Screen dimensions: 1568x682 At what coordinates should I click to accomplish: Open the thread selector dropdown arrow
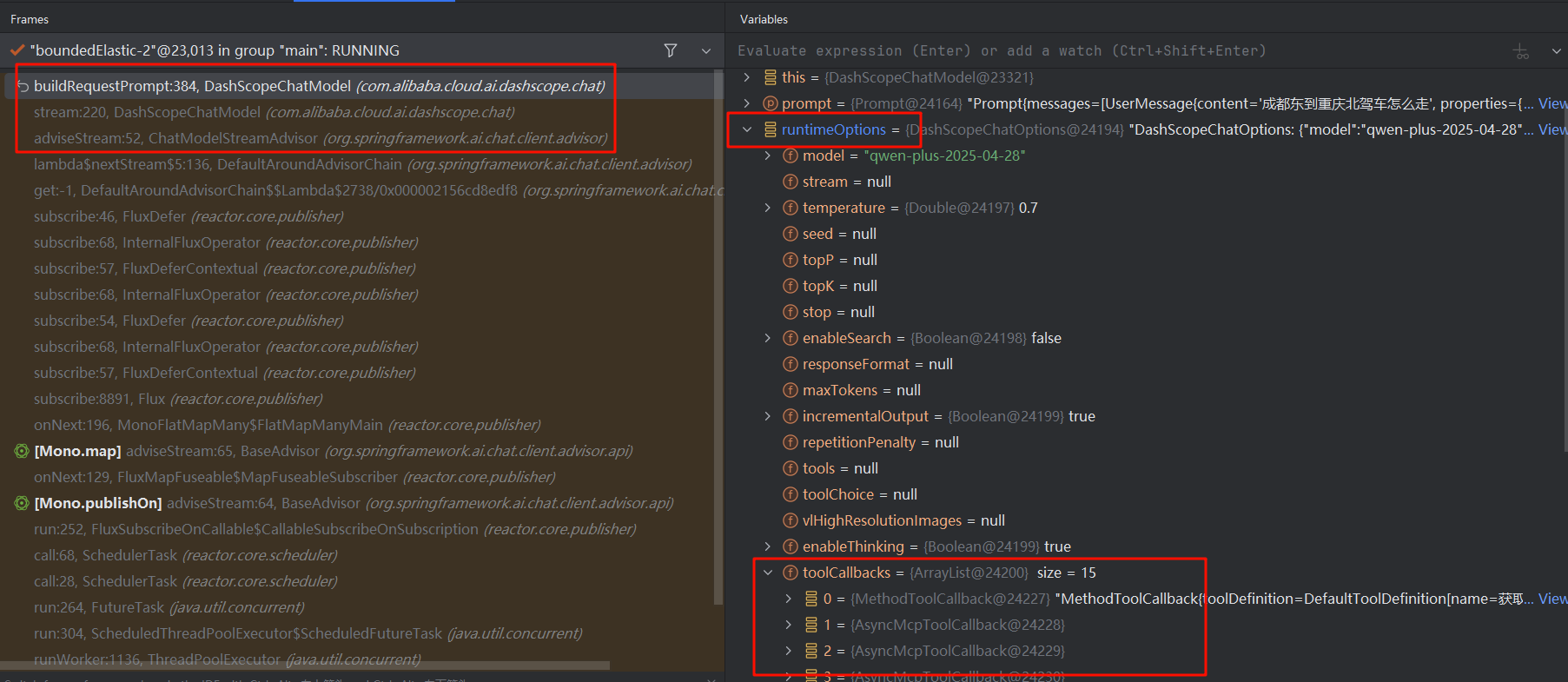tap(706, 51)
